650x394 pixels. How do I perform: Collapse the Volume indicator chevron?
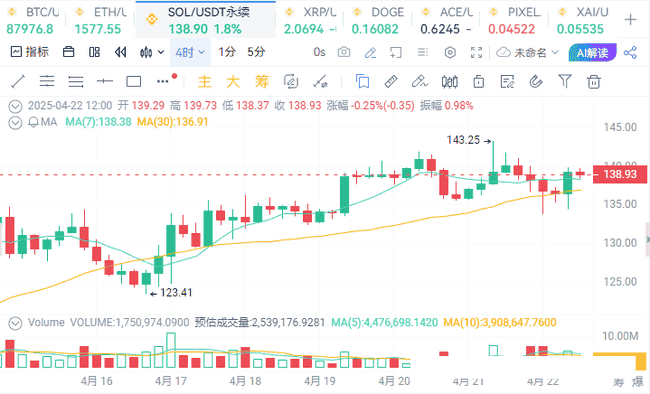(15, 323)
